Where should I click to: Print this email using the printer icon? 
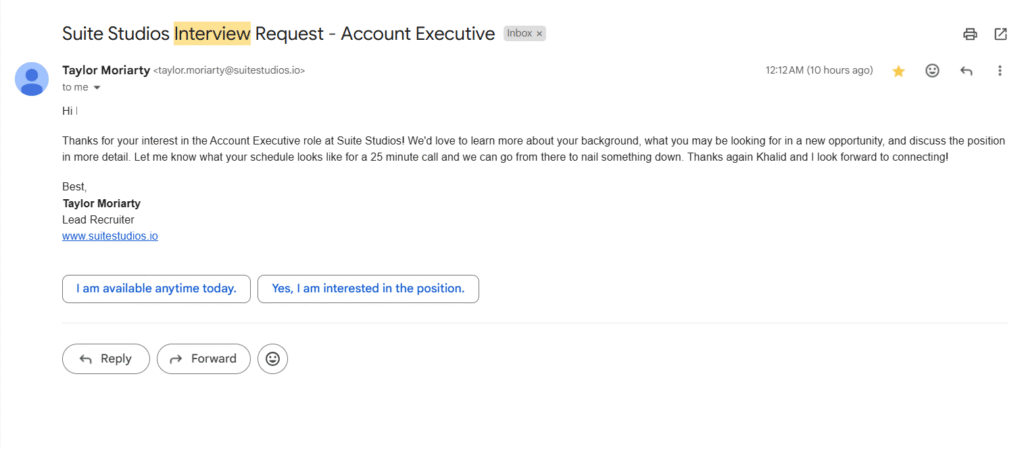970,35
